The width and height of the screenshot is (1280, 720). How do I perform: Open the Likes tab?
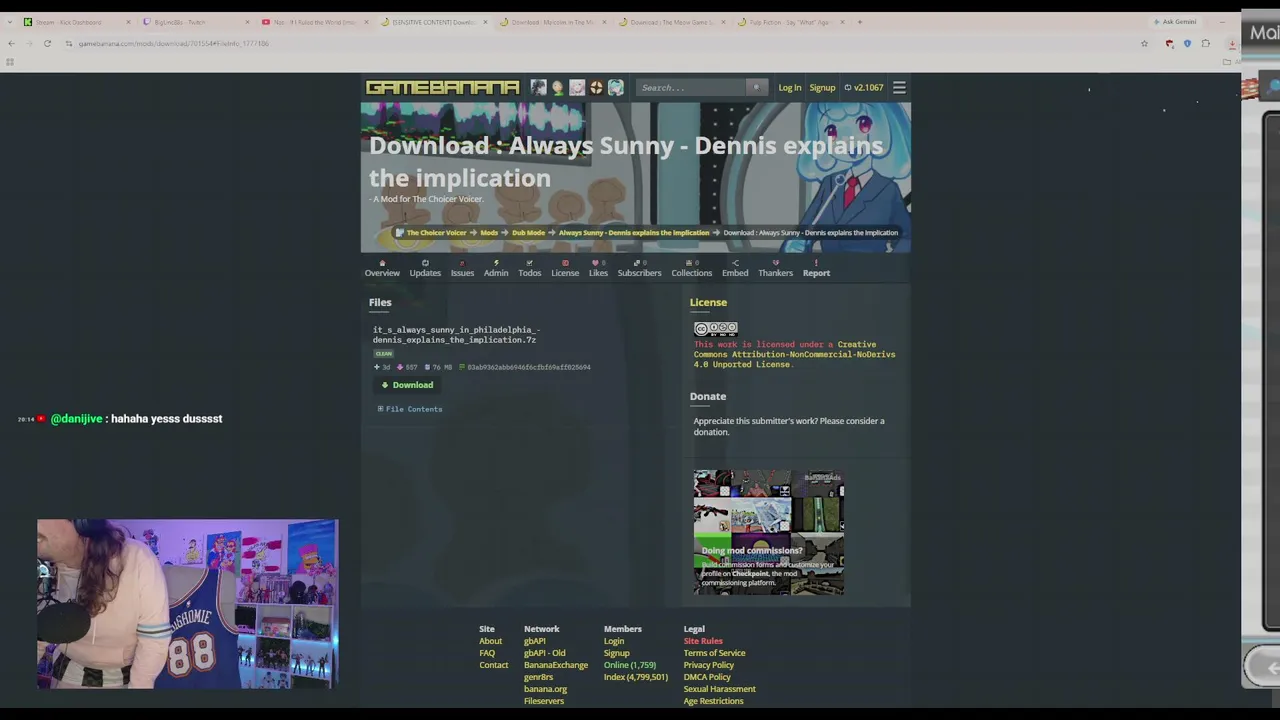(x=598, y=268)
